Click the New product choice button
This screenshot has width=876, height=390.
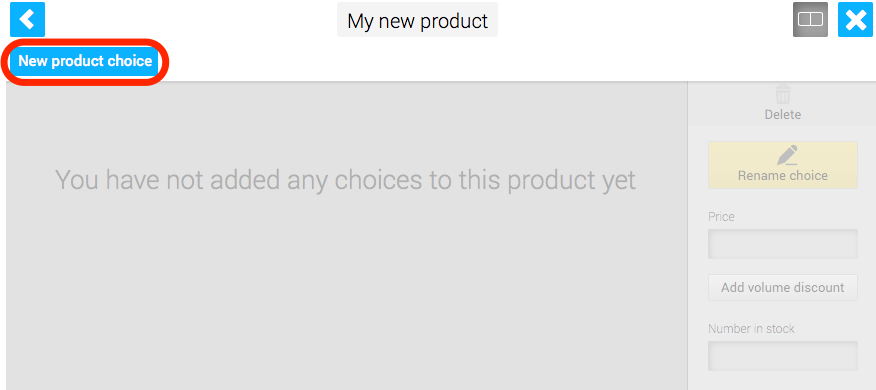click(x=85, y=61)
